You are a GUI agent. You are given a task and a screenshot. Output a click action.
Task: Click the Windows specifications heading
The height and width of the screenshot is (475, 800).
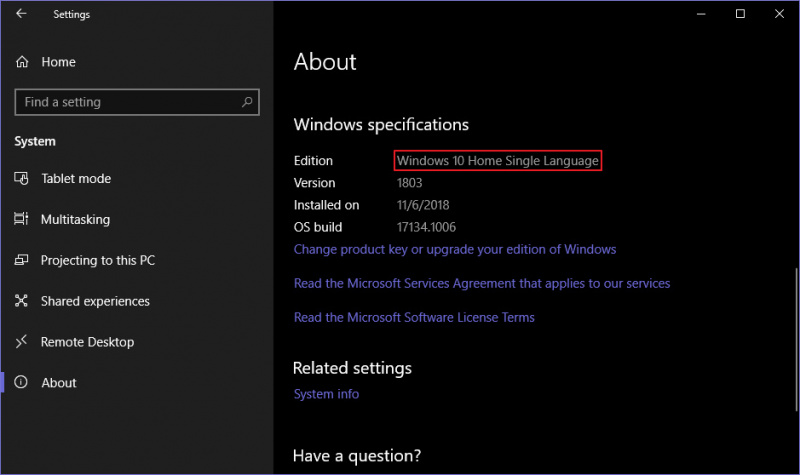[381, 124]
